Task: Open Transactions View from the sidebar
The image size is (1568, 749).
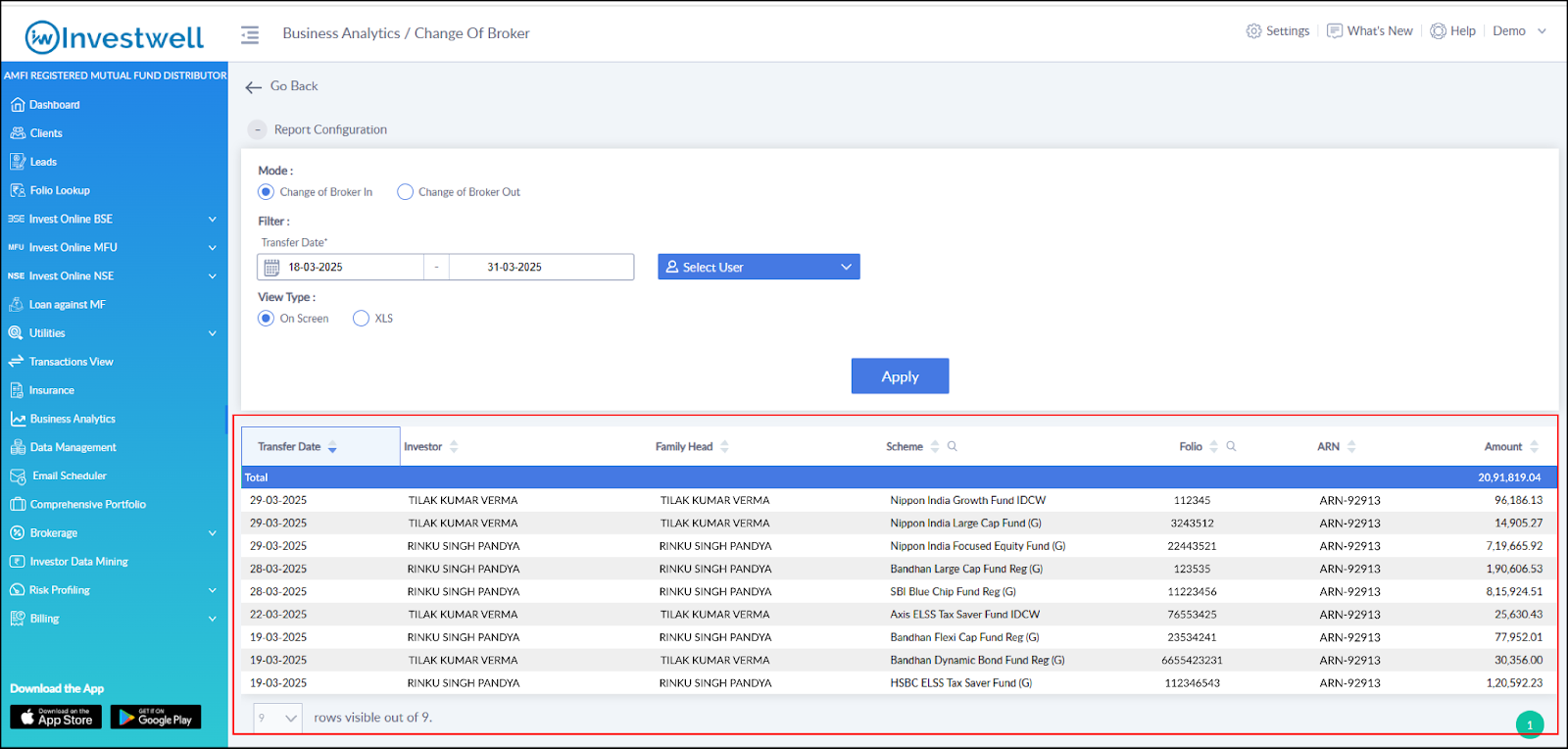Action: 71,362
